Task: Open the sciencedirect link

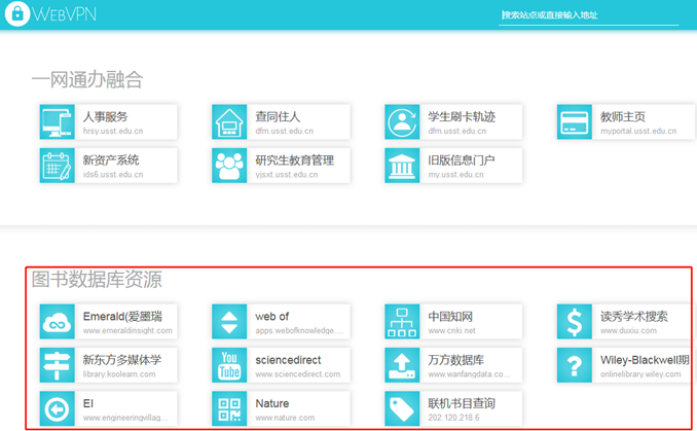Action: (x=281, y=365)
